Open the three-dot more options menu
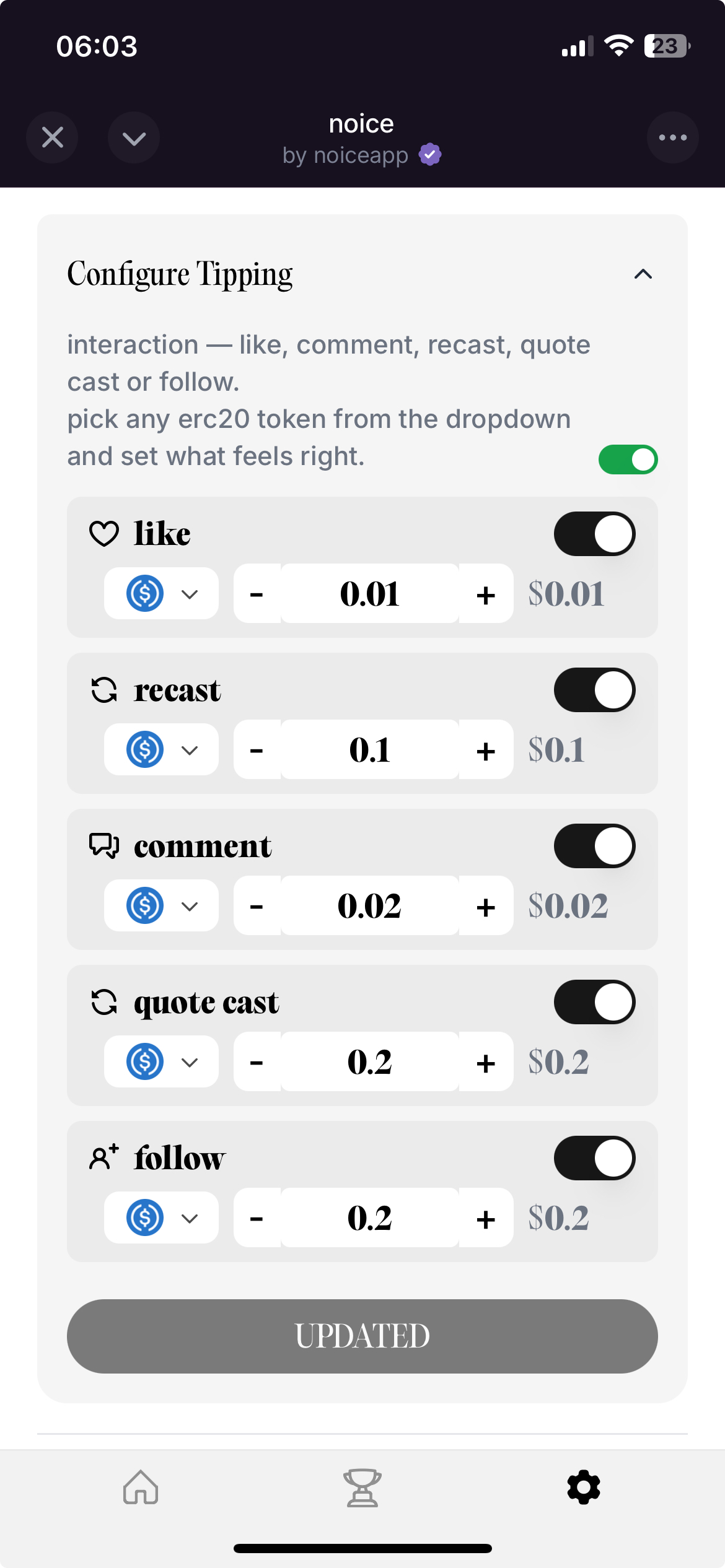725x1568 pixels. coord(672,137)
